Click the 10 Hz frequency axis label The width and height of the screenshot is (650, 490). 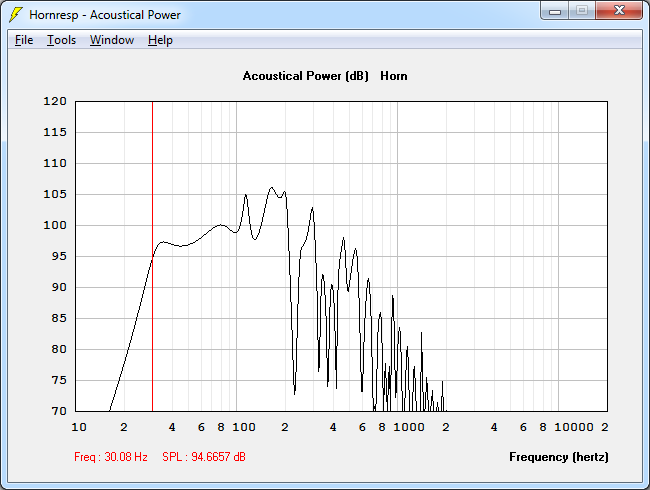[79, 427]
